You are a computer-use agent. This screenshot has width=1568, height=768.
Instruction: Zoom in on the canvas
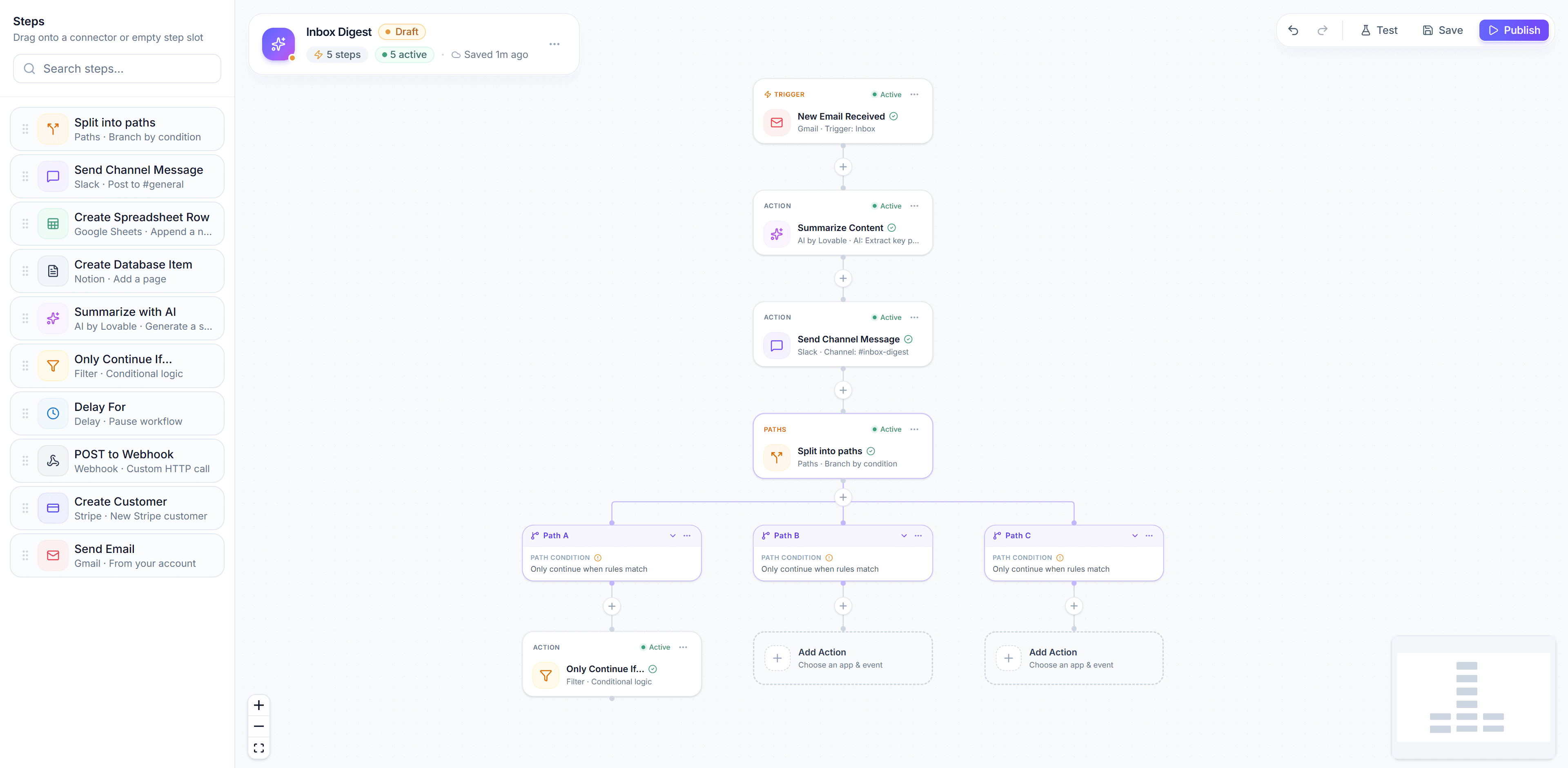pyautogui.click(x=259, y=706)
